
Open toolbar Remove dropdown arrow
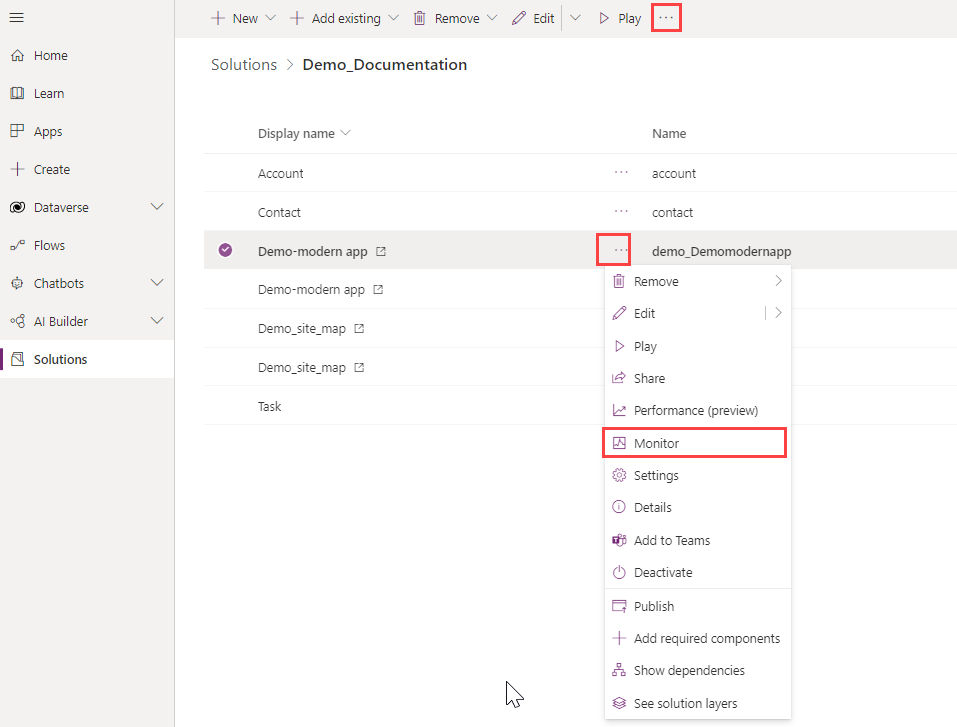click(x=492, y=18)
